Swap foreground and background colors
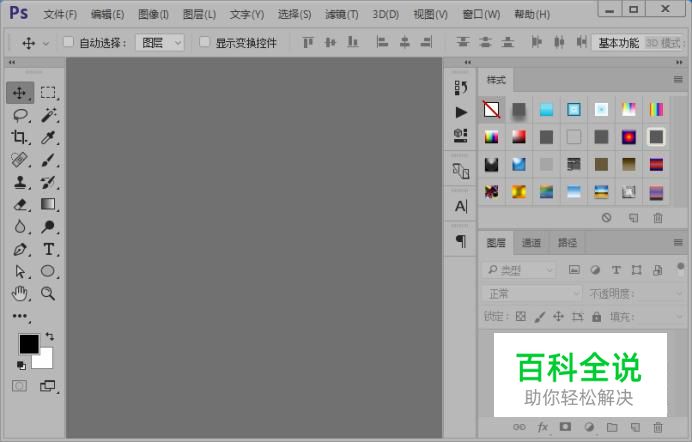 (x=49, y=337)
